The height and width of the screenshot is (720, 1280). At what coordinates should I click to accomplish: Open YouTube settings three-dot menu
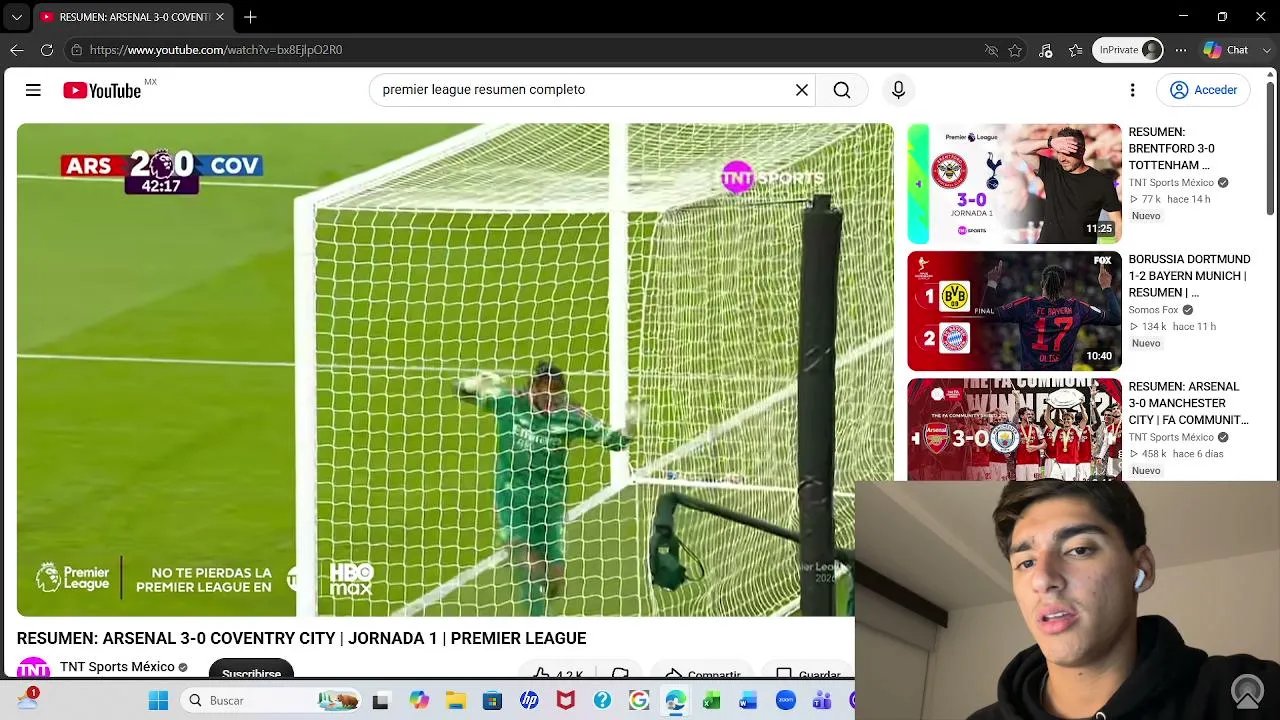(1132, 90)
